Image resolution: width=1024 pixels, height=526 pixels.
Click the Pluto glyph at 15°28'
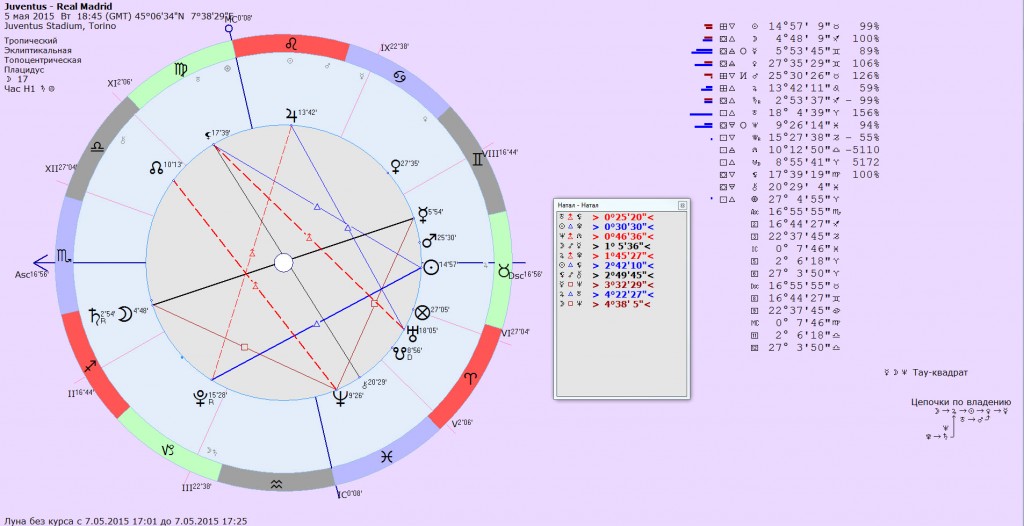pyautogui.click(x=199, y=397)
